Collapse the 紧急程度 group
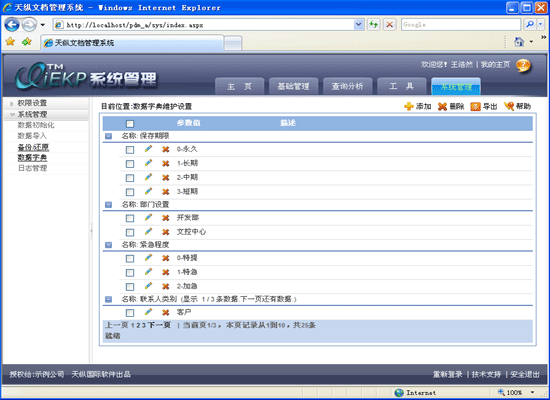Image resolution: width=550 pixels, height=400 pixels. tap(108, 245)
